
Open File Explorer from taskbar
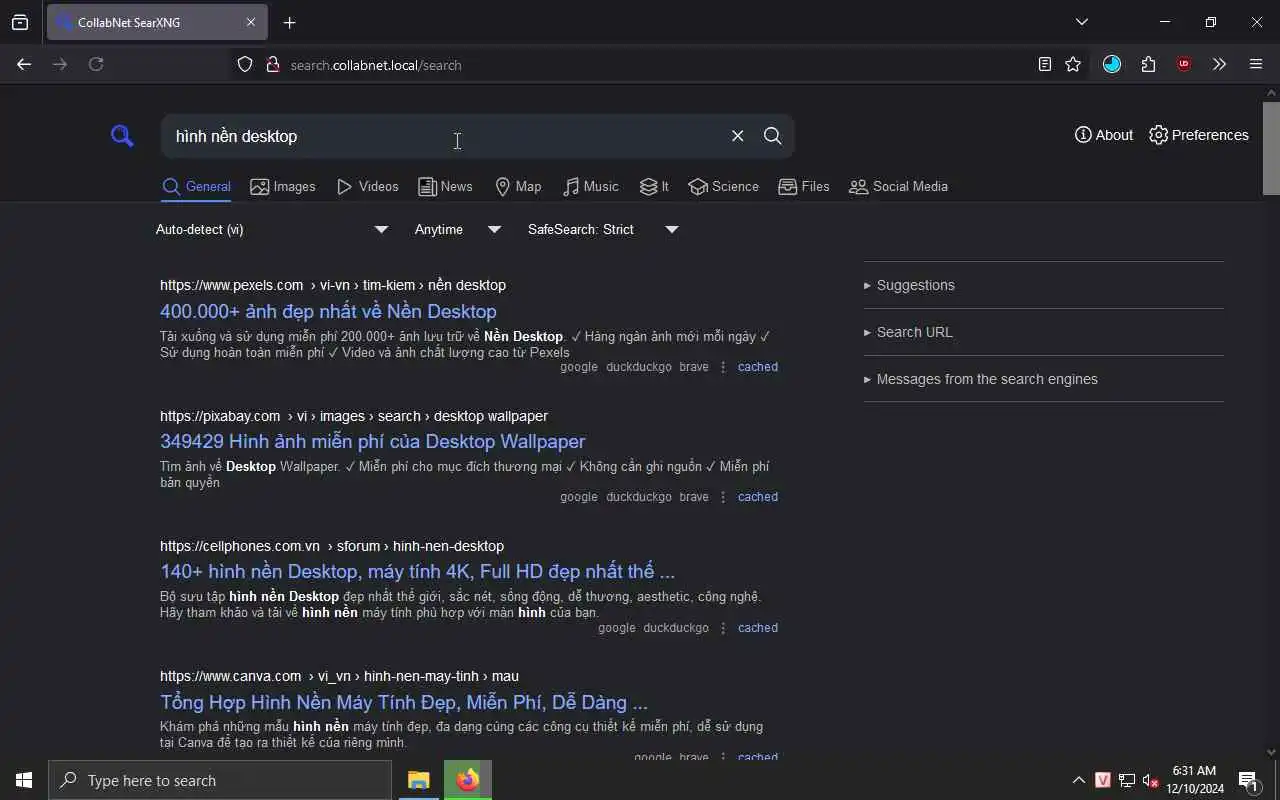point(418,780)
